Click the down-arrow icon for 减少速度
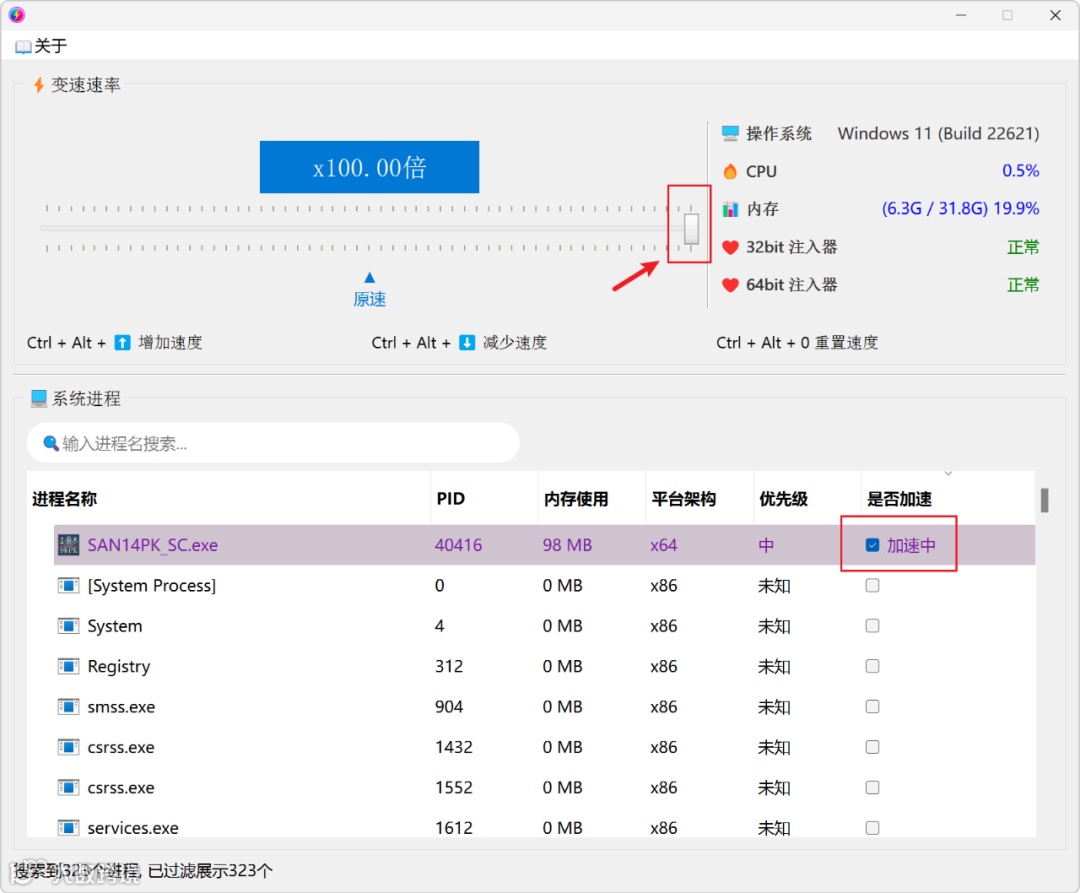 (x=466, y=342)
